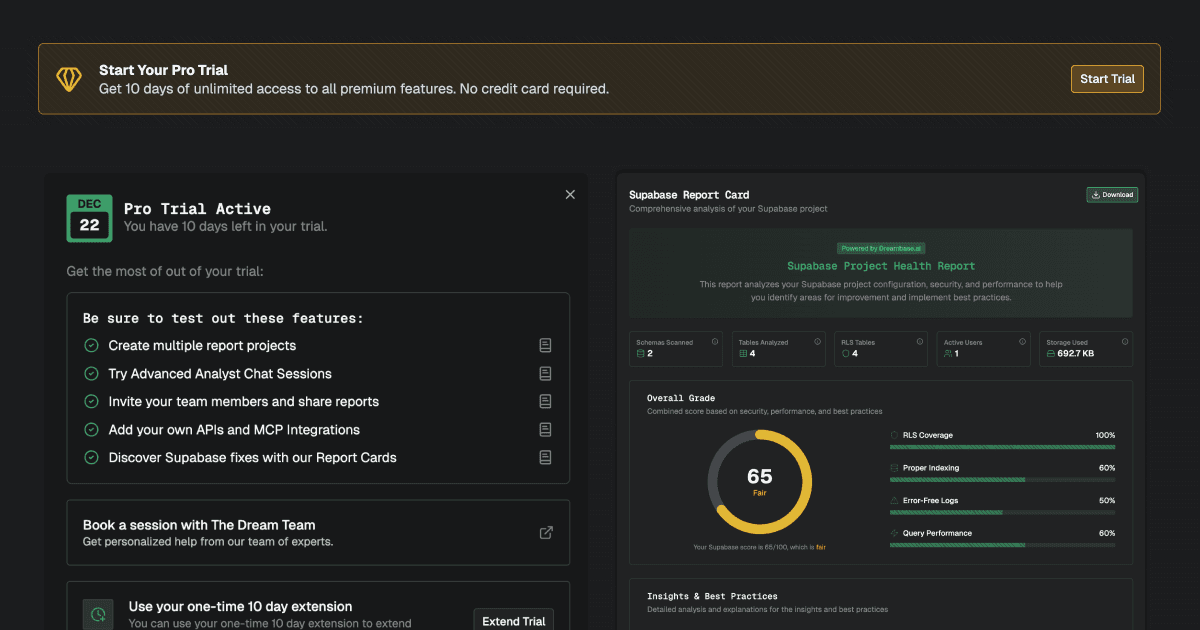
Task: Click 'Insights & Best Practices' heading
Action: point(712,596)
